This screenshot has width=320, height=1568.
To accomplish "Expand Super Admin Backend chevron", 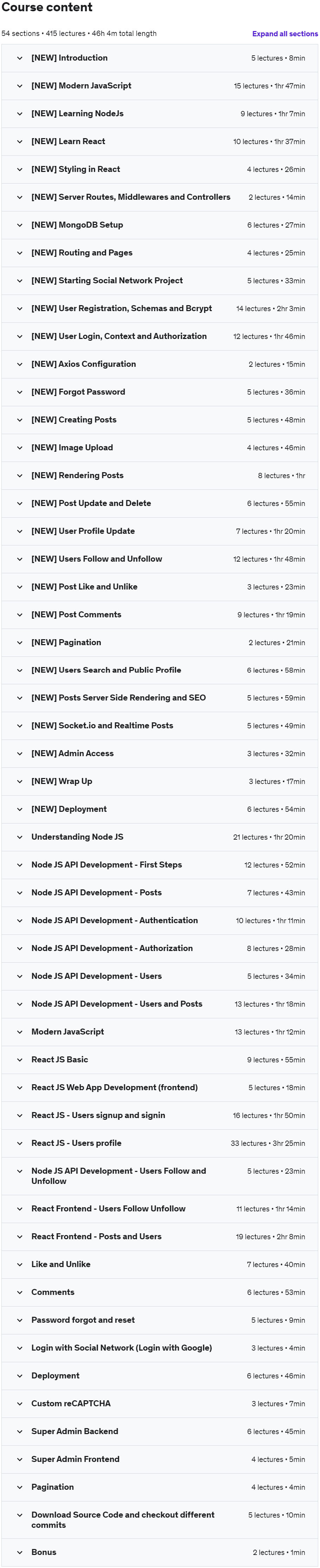I will [x=19, y=1432].
